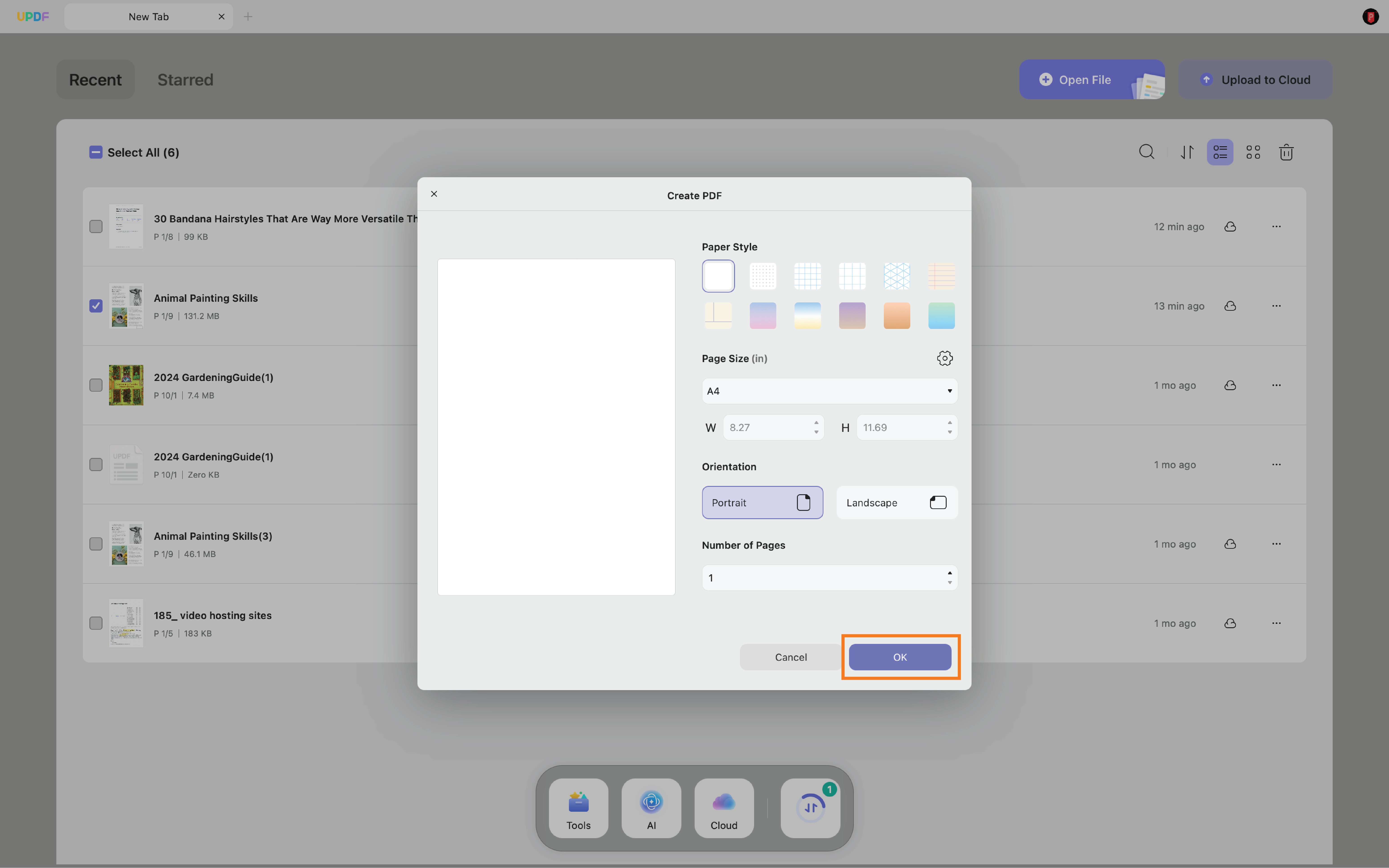Select the isometric triangle paper style
1389x868 pixels.
(x=896, y=276)
